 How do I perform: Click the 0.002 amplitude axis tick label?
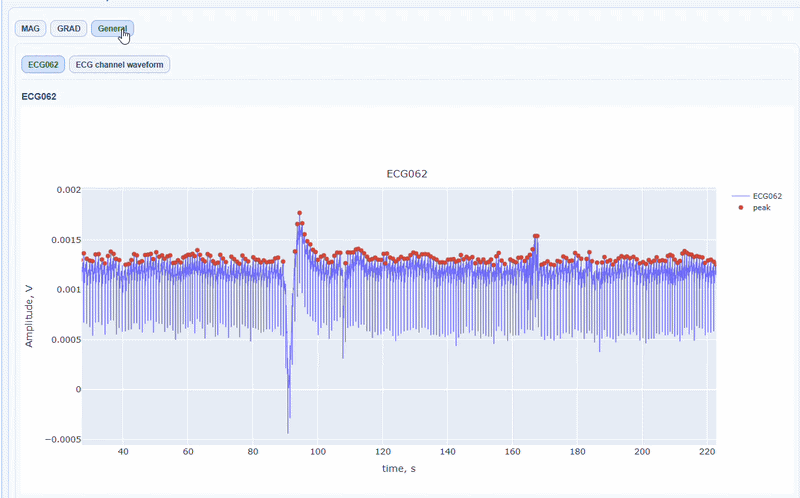pos(65,190)
